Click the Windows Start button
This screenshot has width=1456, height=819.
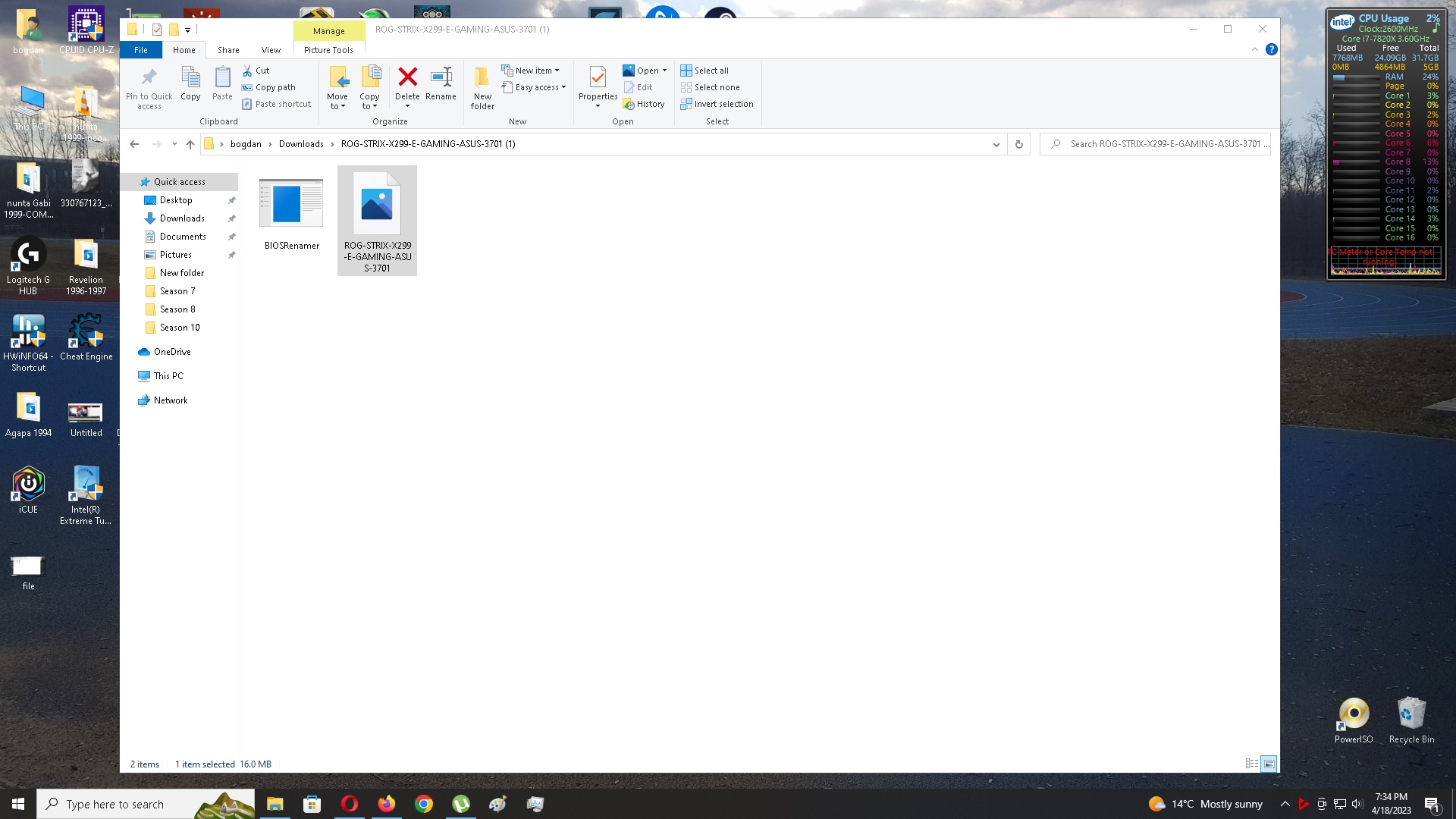pos(18,804)
